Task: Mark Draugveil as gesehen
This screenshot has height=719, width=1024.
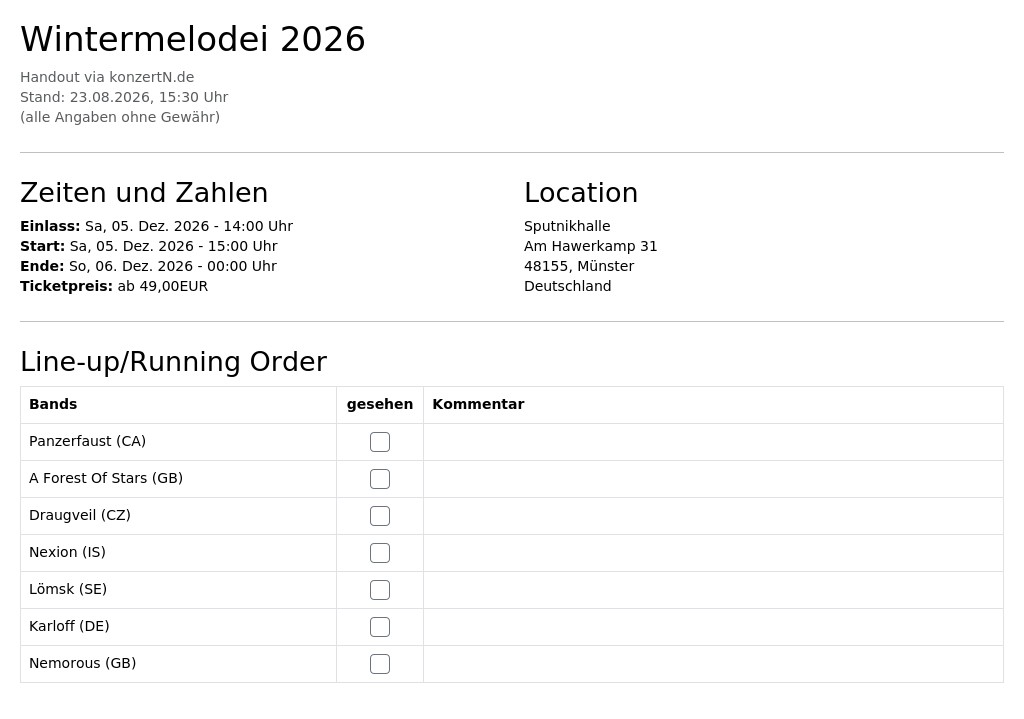Action: tap(379, 516)
